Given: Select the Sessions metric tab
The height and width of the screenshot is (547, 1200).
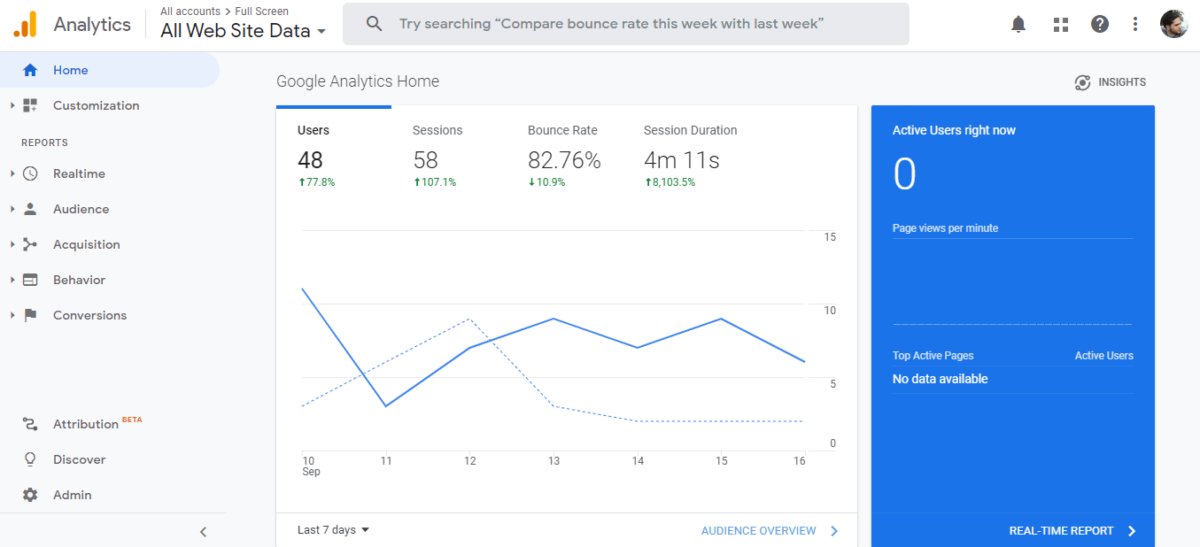Looking at the screenshot, I should tap(437, 130).
